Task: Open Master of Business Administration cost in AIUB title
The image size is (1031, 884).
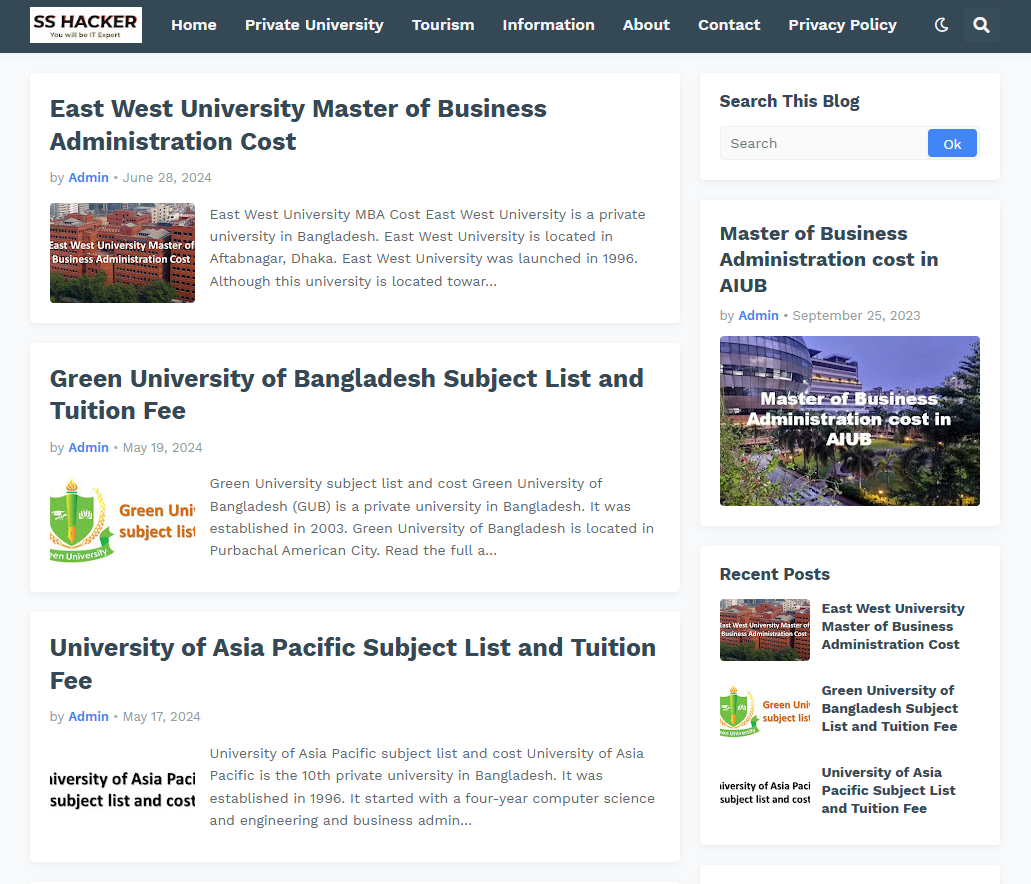Action: coord(829,259)
